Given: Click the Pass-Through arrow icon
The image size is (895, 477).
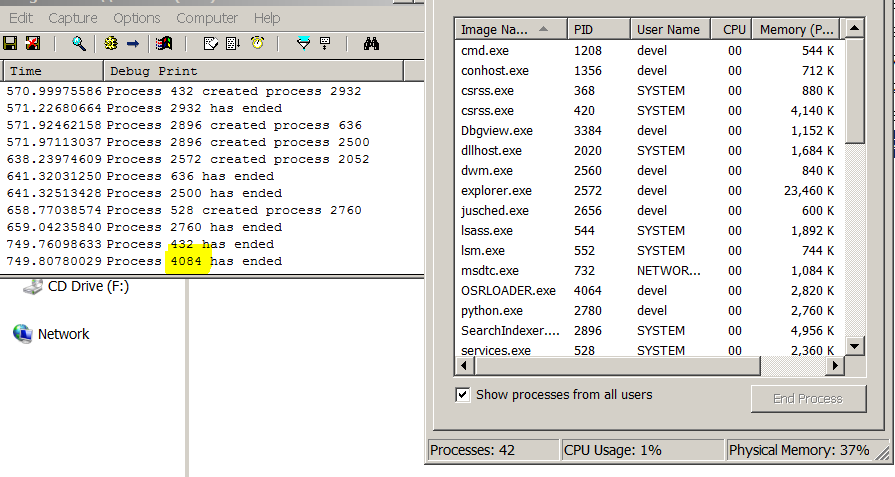Looking at the screenshot, I should [x=132, y=43].
